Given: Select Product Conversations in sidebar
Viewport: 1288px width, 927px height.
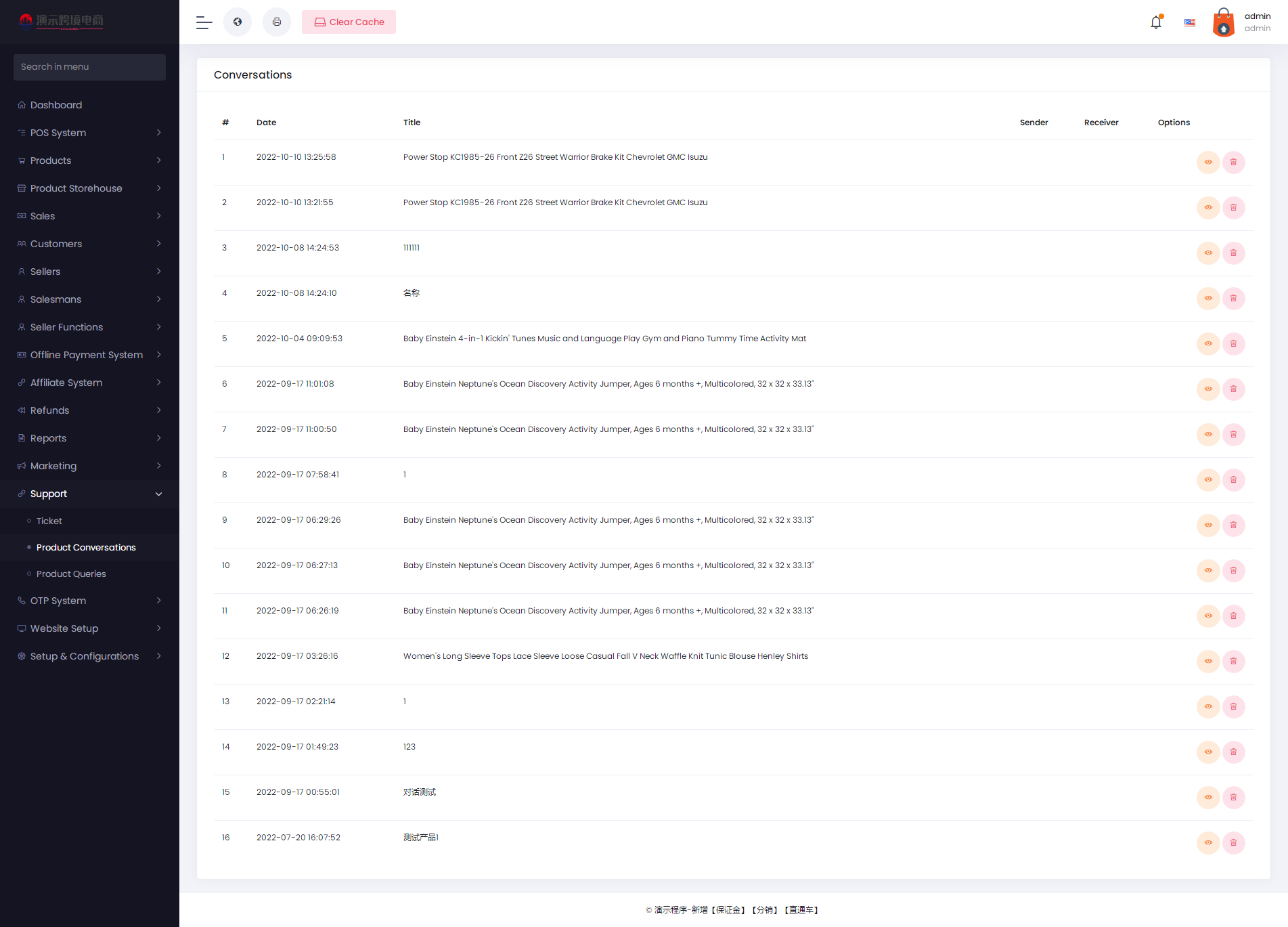Looking at the screenshot, I should click(89, 547).
